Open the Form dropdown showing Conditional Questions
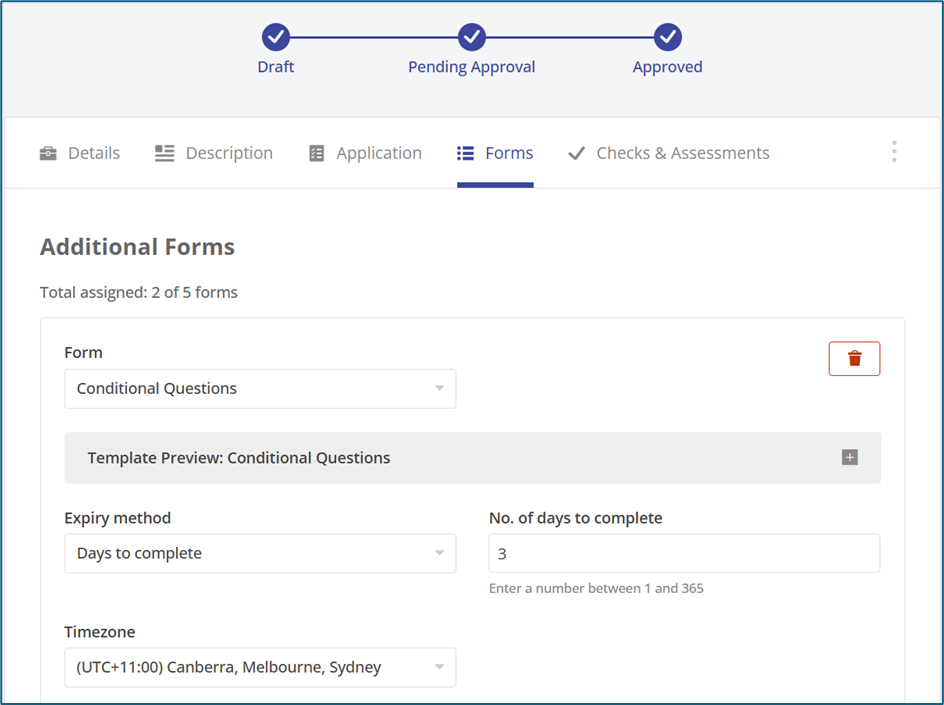Screen dimensions: 944x705 point(260,389)
